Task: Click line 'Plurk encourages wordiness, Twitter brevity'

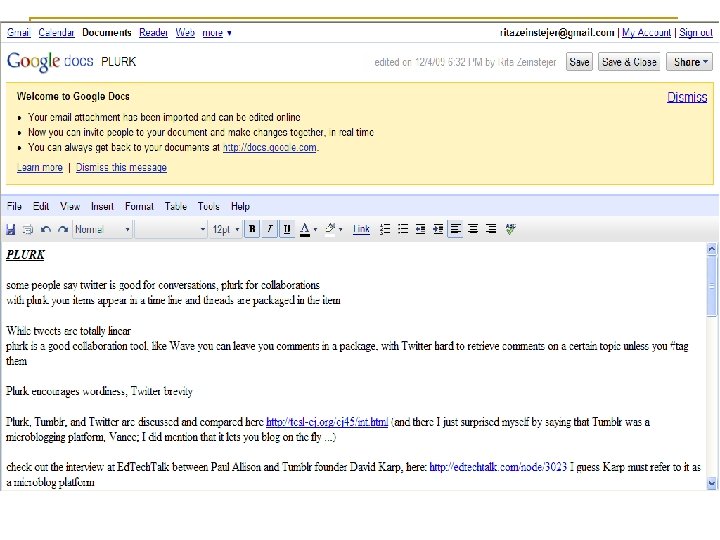Action: click(x=99, y=391)
